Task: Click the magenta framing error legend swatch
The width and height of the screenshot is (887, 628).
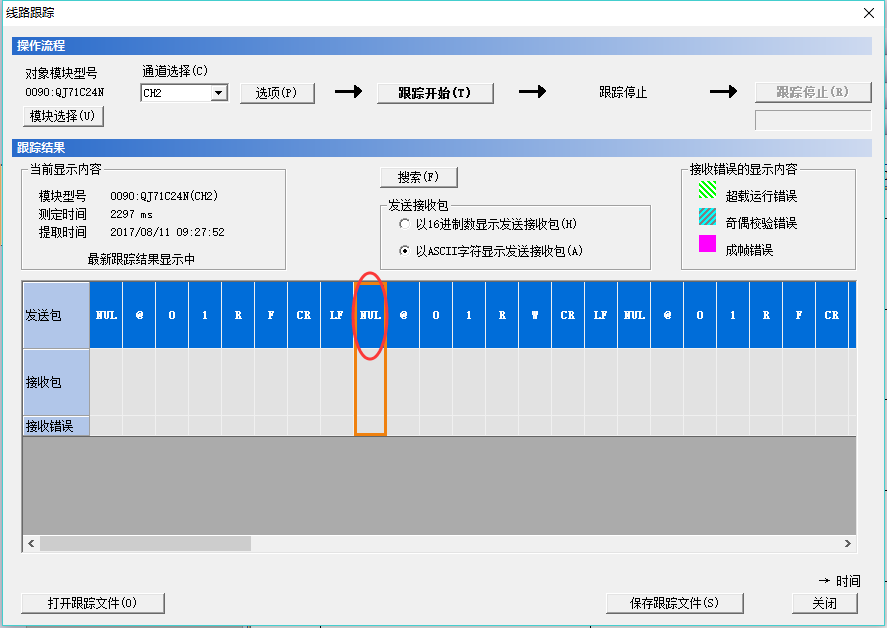Action: click(707, 243)
